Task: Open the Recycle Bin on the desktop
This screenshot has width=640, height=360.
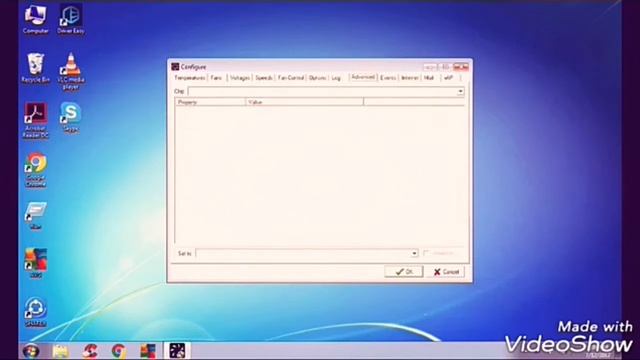Action: (x=36, y=68)
